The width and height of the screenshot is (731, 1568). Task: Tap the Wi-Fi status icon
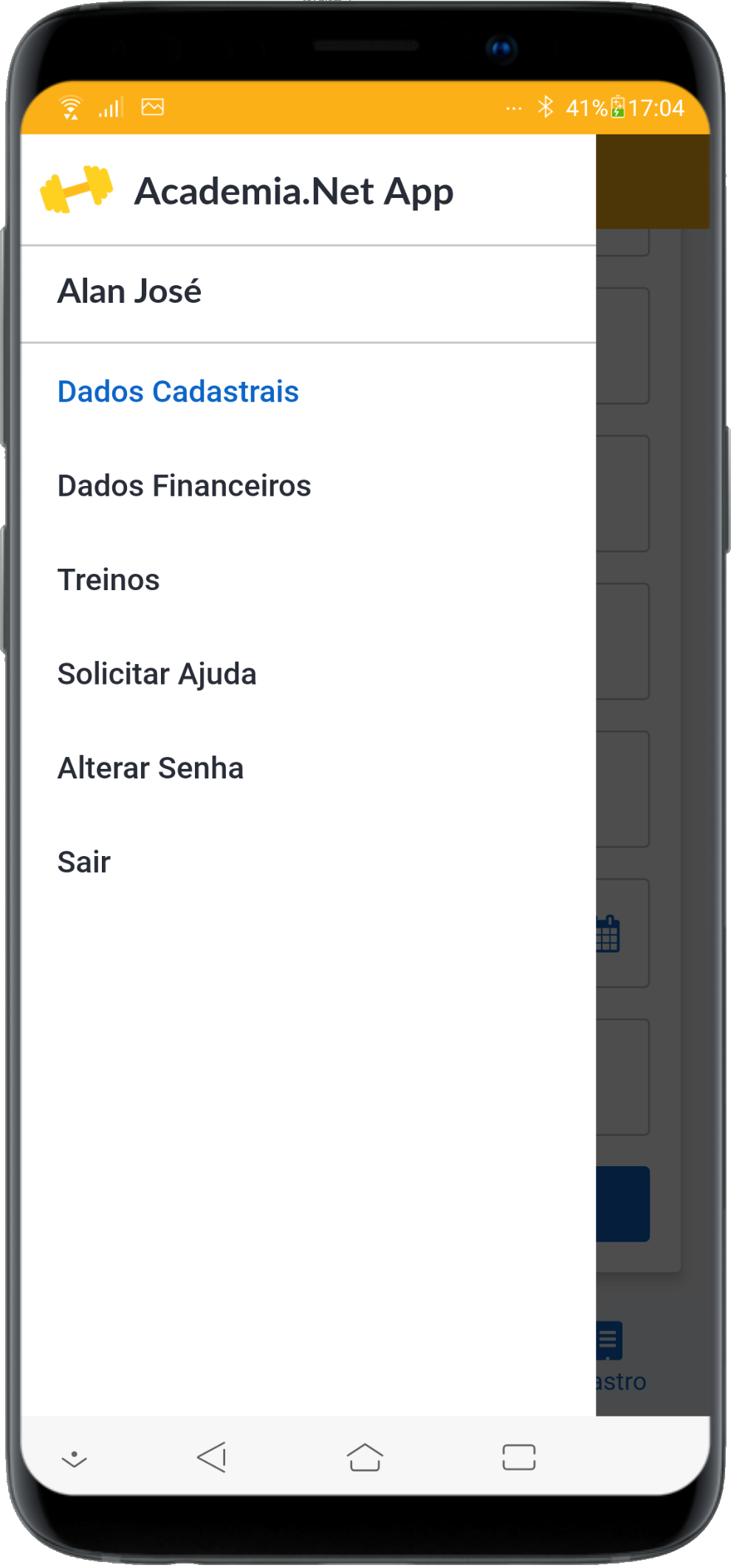tap(71, 108)
